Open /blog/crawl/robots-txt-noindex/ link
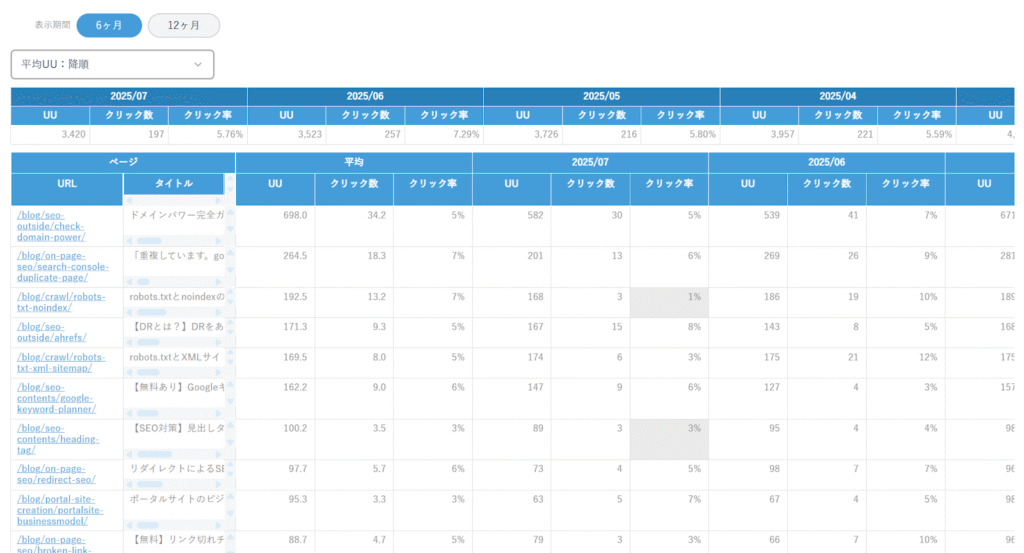Viewport: 1024px width, 553px height. pyautogui.click(x=61, y=302)
